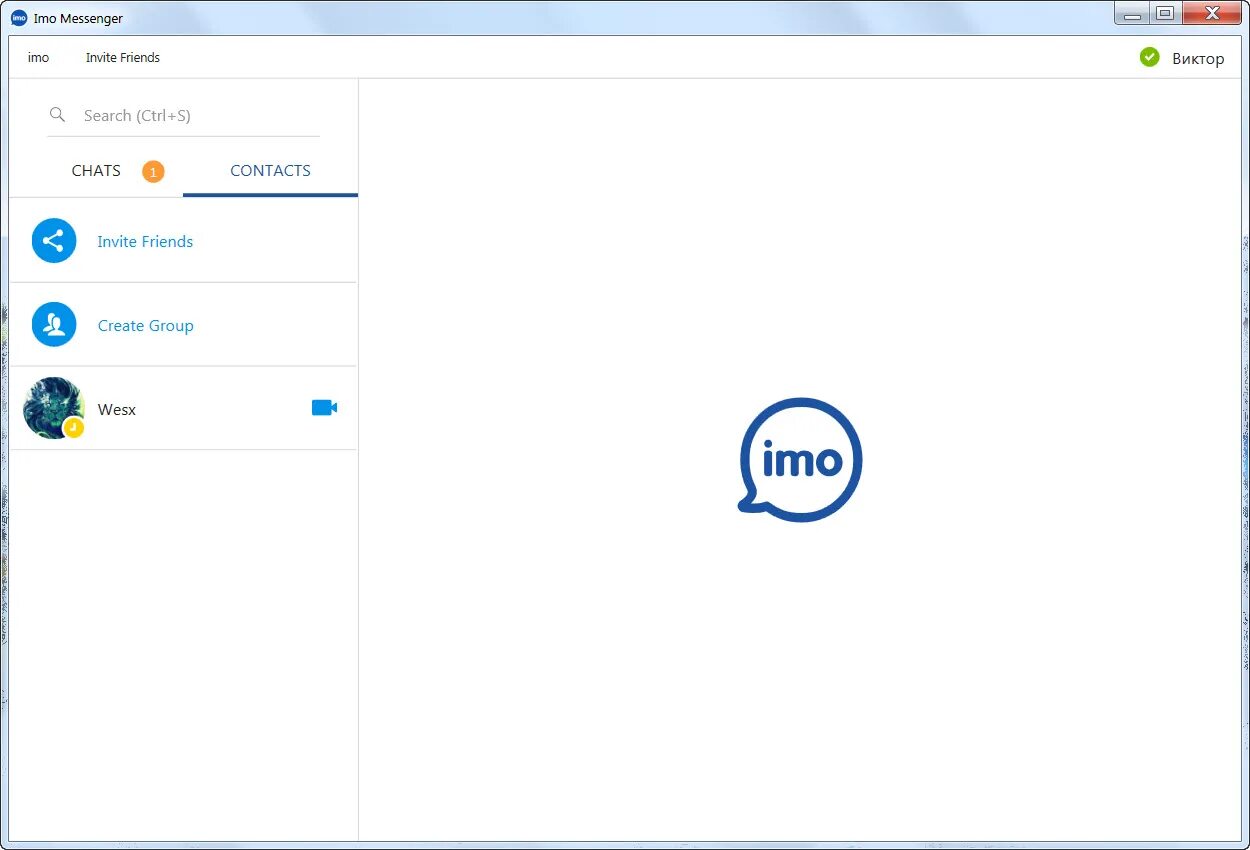The height and width of the screenshot is (850, 1250).
Task: Maximize the Imo Messenger window
Action: 1165,13
